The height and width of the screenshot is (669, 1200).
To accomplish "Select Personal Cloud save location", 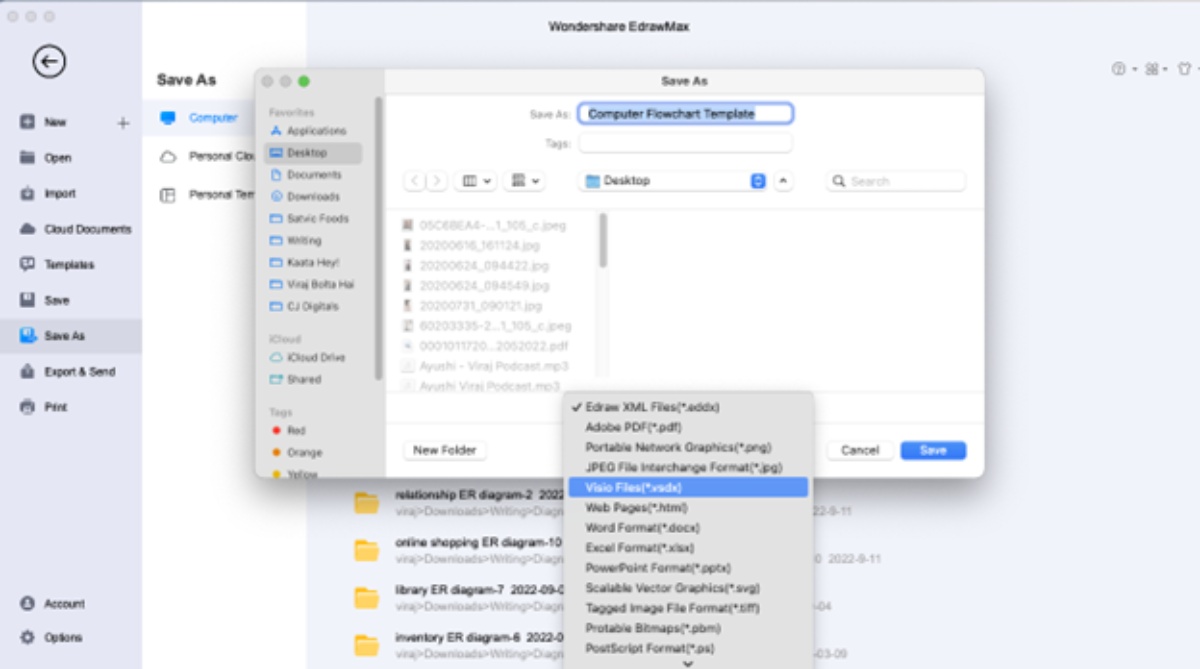I will tap(207, 157).
